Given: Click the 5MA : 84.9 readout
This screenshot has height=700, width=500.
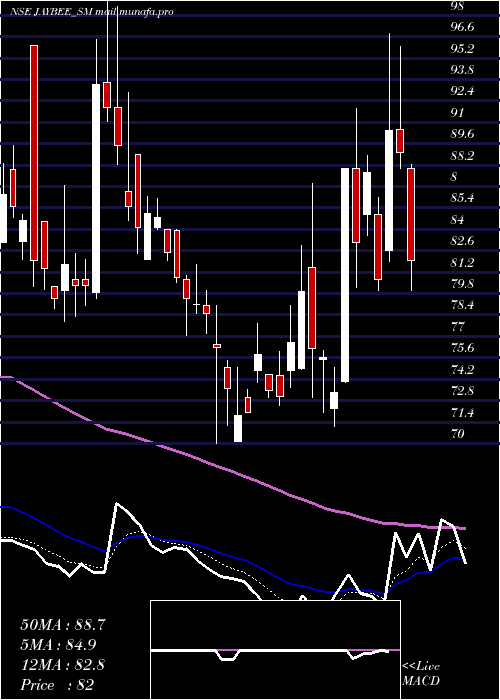Looking at the screenshot, I should [58, 645].
